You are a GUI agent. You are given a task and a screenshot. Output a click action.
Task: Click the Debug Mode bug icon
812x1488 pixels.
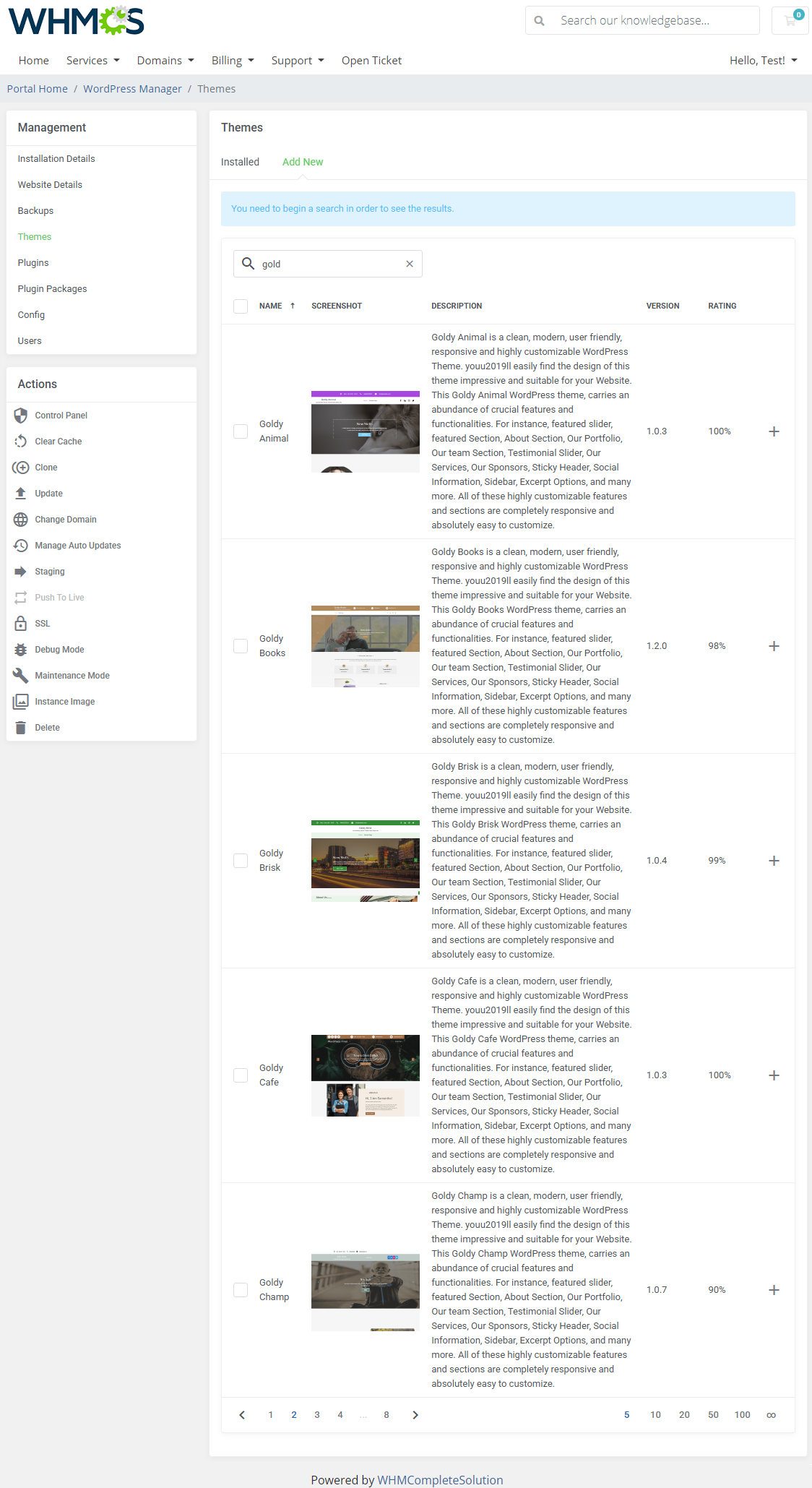click(x=21, y=650)
